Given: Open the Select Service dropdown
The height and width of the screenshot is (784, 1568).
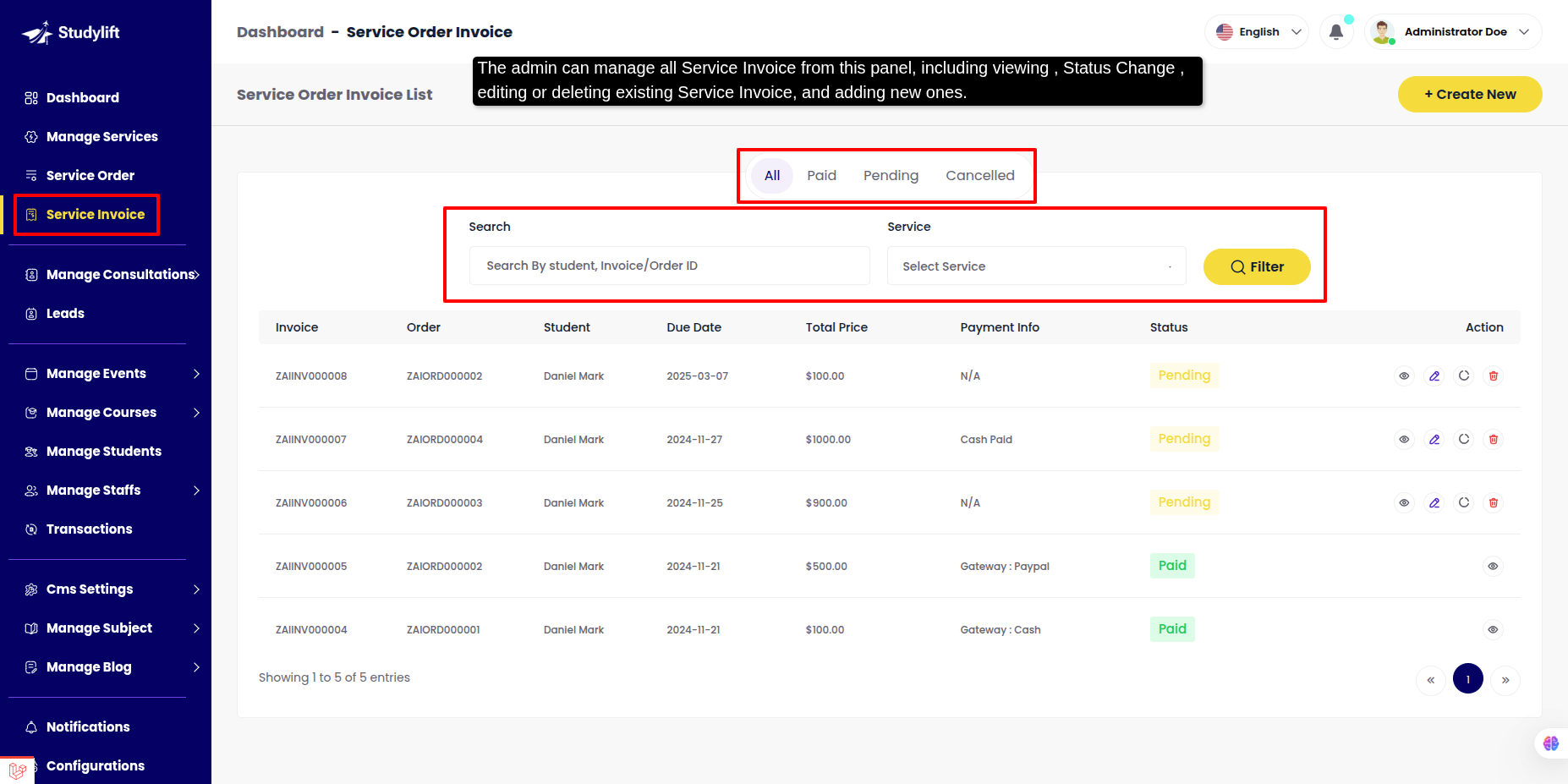Looking at the screenshot, I should coord(1037,266).
